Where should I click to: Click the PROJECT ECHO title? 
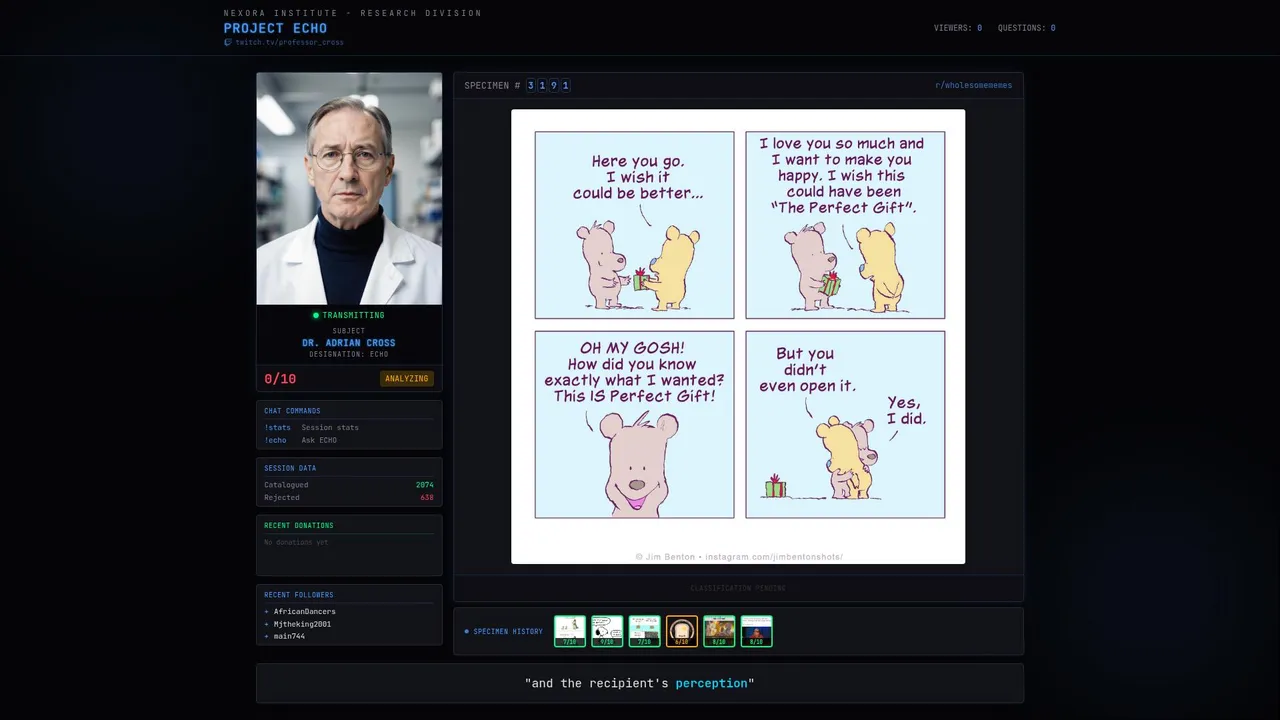(275, 28)
